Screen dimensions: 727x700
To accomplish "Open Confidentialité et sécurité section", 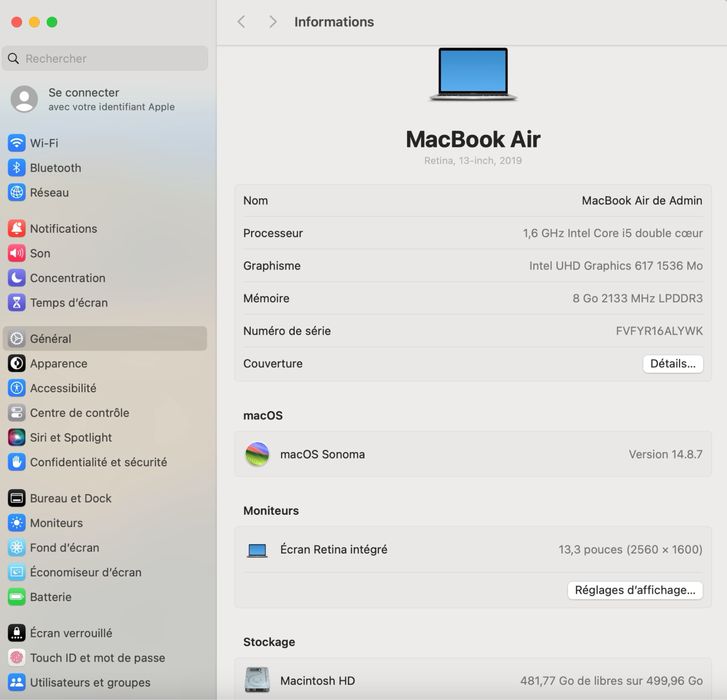I will (x=105, y=462).
